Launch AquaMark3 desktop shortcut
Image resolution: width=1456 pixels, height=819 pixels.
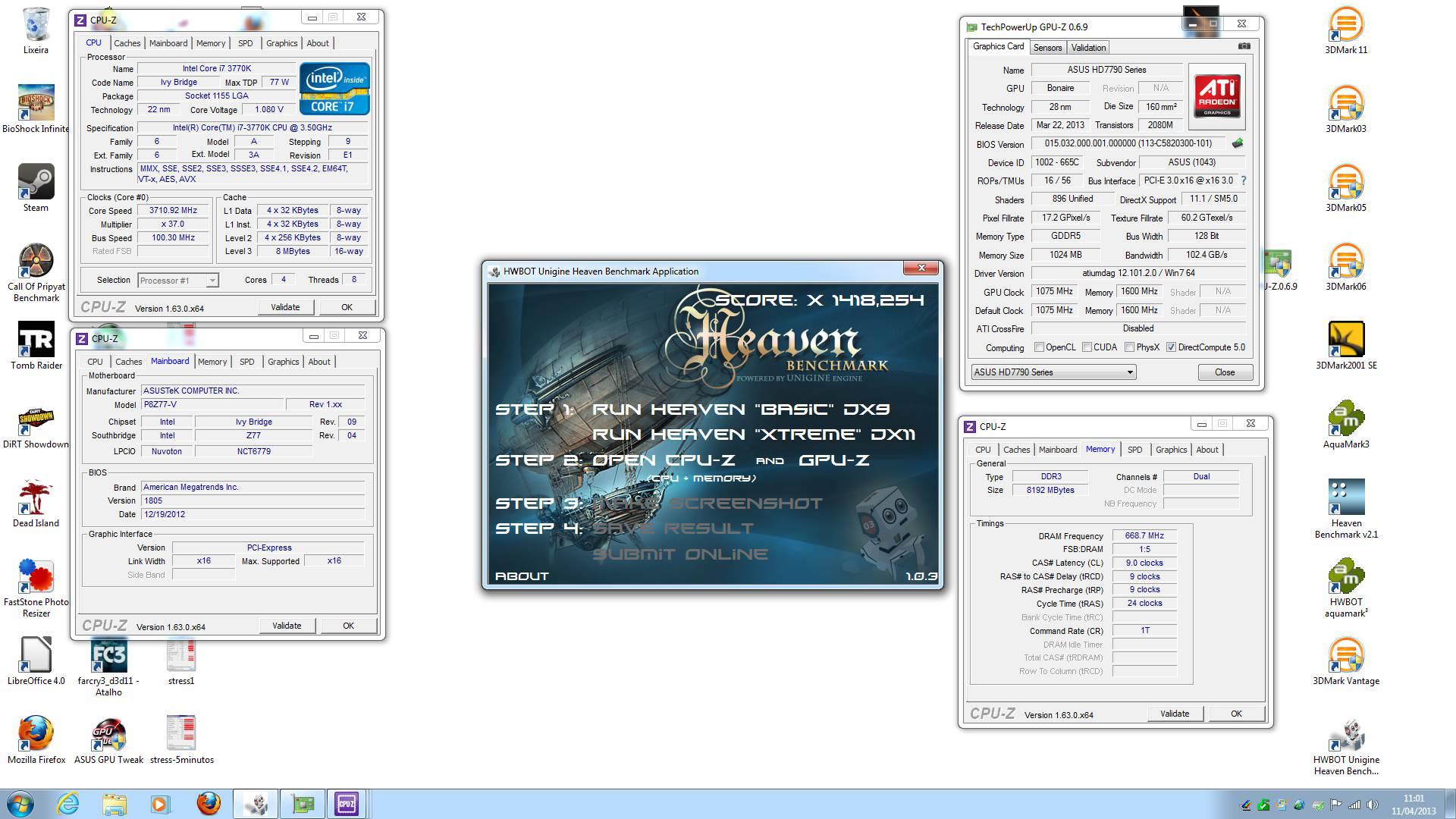pos(1346,425)
